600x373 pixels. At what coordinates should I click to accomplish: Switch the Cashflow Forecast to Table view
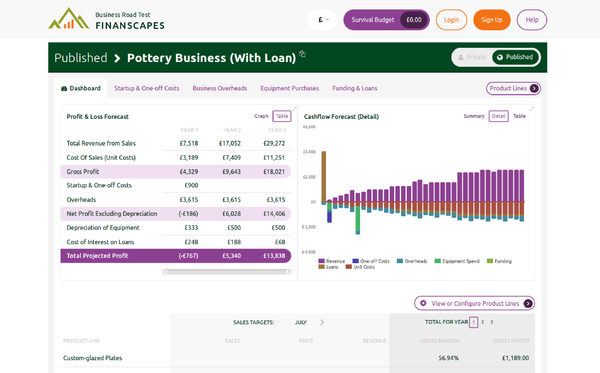pyautogui.click(x=519, y=116)
